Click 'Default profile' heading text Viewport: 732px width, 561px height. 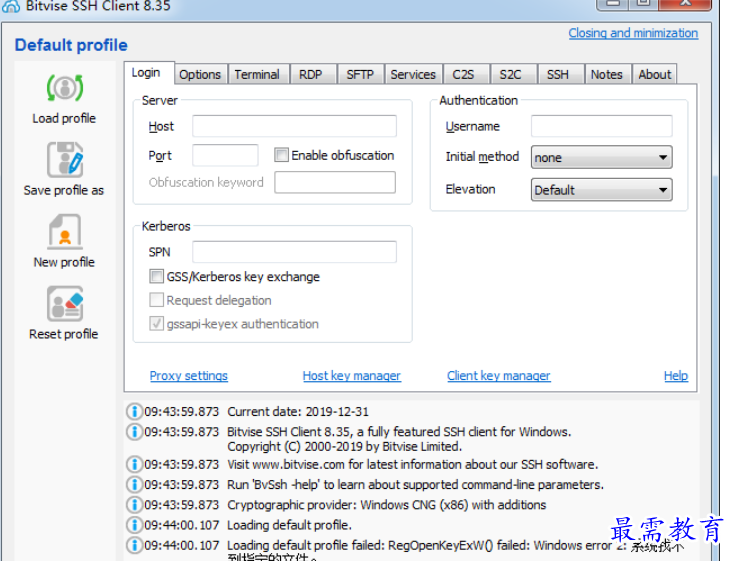(71, 45)
